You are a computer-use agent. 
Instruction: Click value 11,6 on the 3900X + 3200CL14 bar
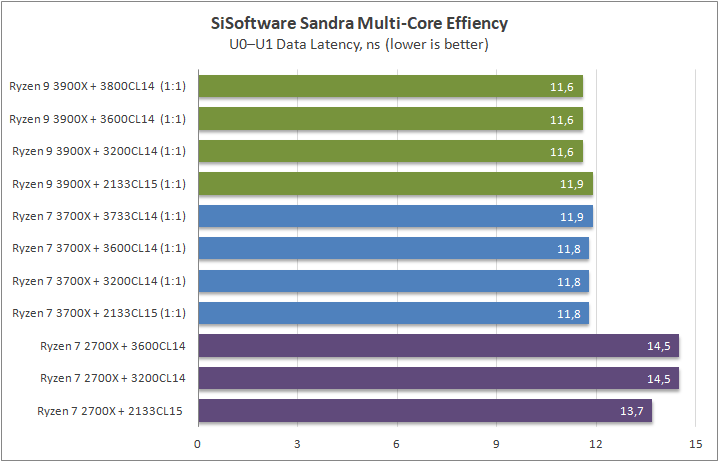[562, 152]
